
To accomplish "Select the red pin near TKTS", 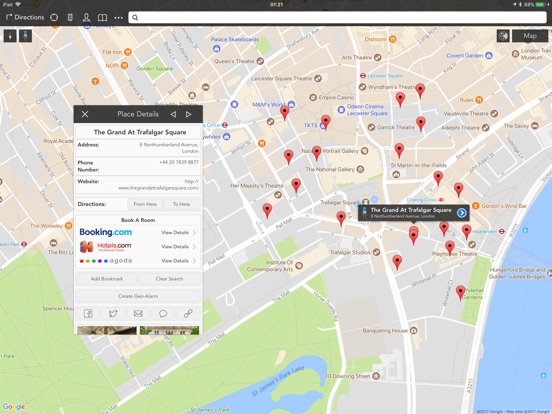I will click(326, 122).
